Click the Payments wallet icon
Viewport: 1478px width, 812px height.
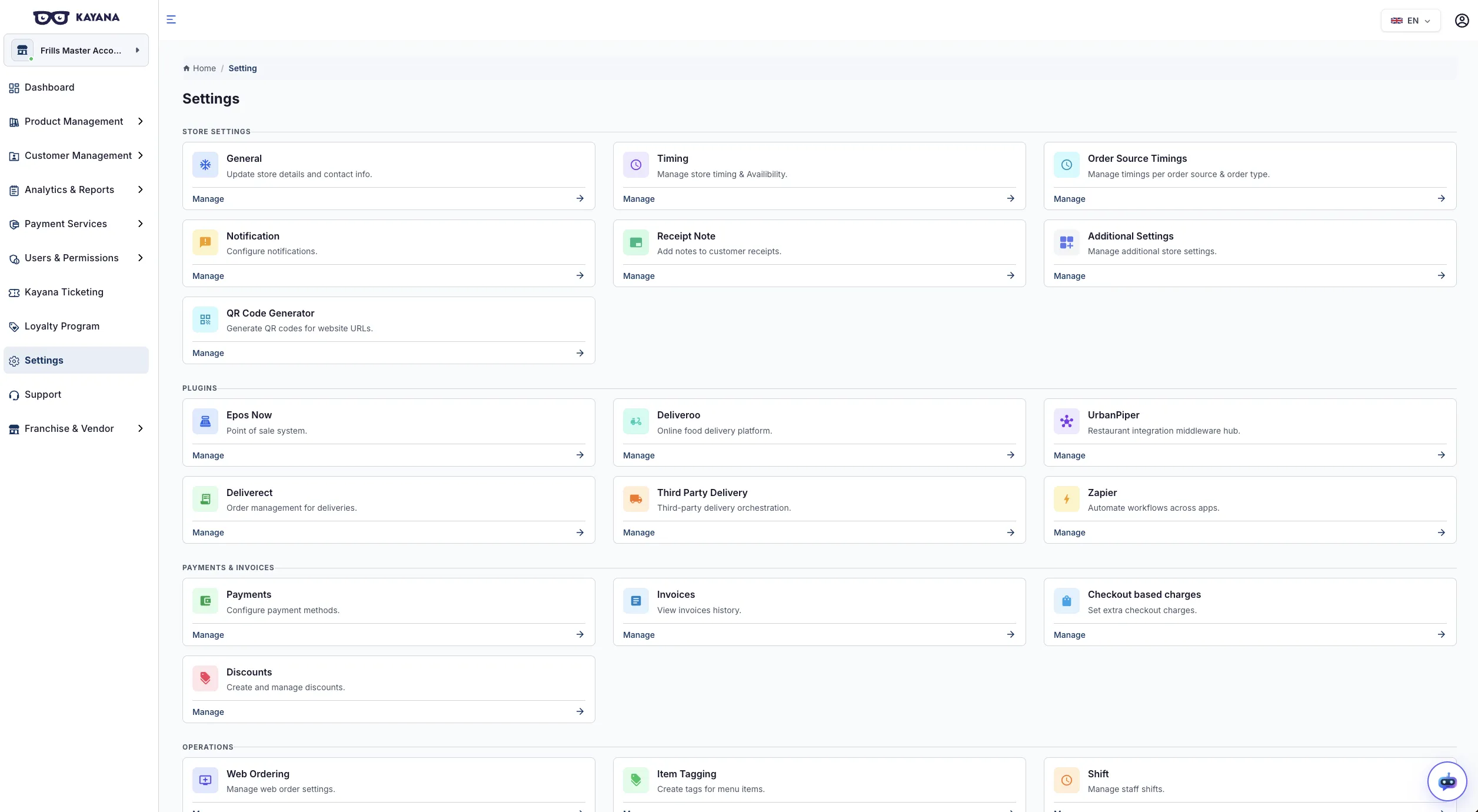(x=205, y=601)
